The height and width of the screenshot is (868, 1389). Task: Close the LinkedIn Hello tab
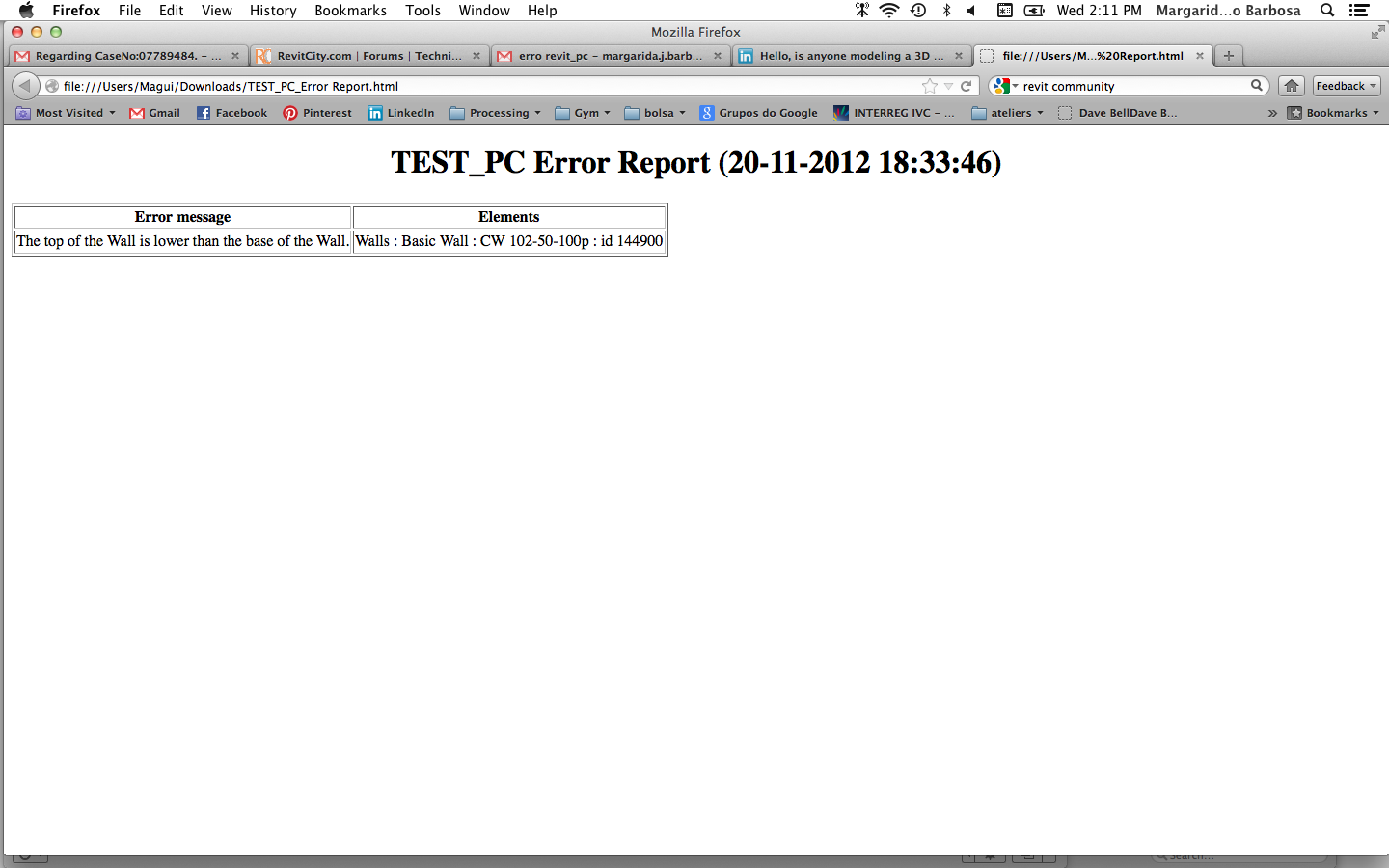pyautogui.click(x=959, y=56)
